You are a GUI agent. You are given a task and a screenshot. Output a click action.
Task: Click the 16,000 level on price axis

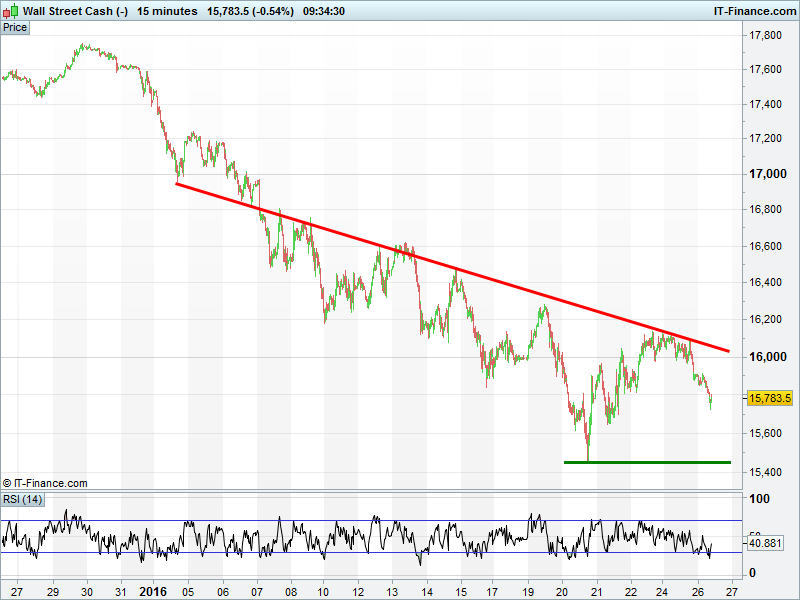(x=766, y=357)
